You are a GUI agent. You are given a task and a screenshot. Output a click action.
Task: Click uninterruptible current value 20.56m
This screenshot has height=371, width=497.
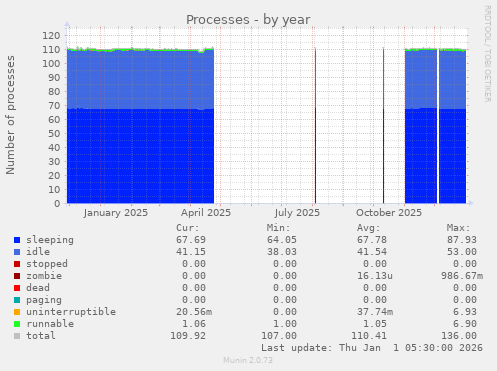[194, 312]
